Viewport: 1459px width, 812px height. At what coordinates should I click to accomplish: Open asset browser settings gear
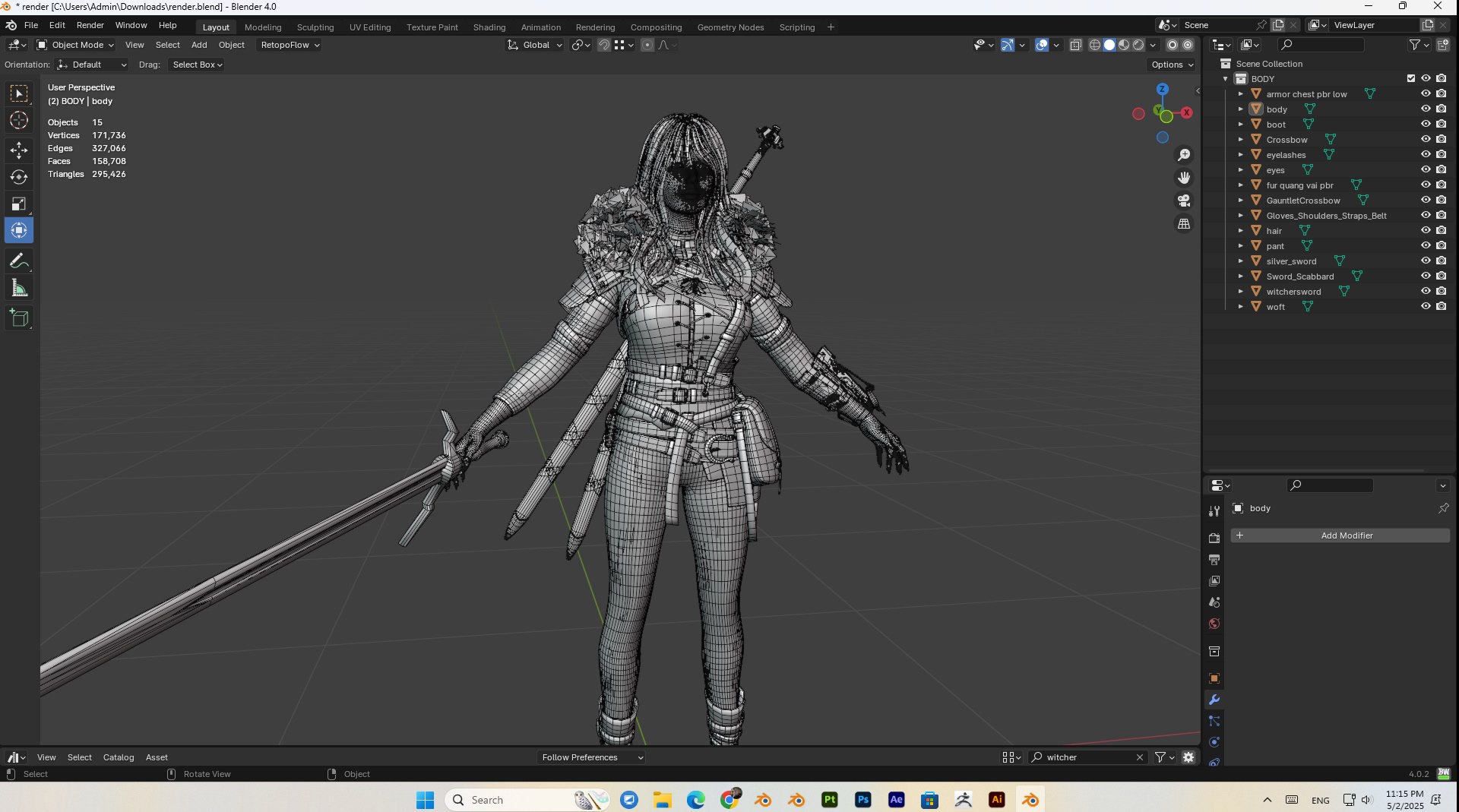[x=1188, y=757]
